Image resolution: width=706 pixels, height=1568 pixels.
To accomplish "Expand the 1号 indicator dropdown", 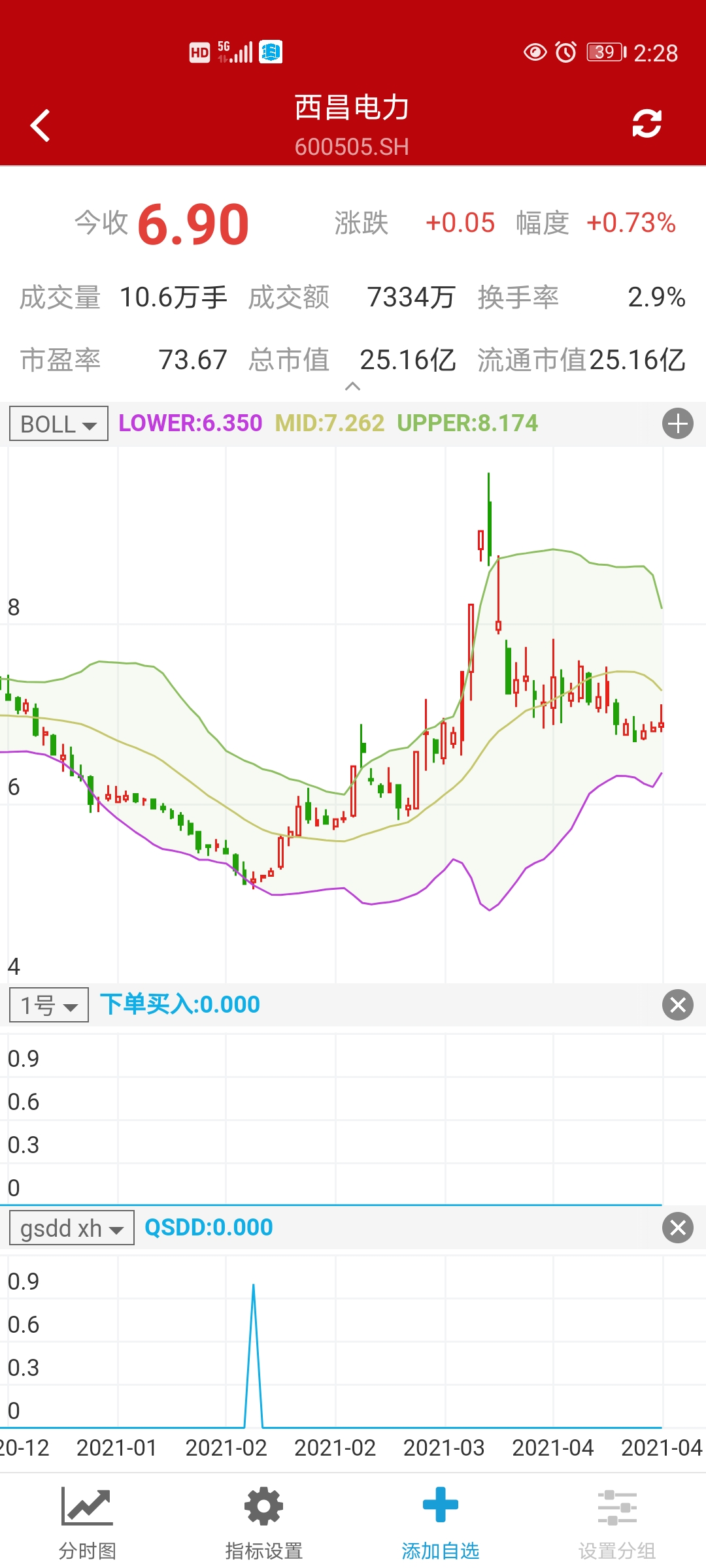I will click(49, 1005).
